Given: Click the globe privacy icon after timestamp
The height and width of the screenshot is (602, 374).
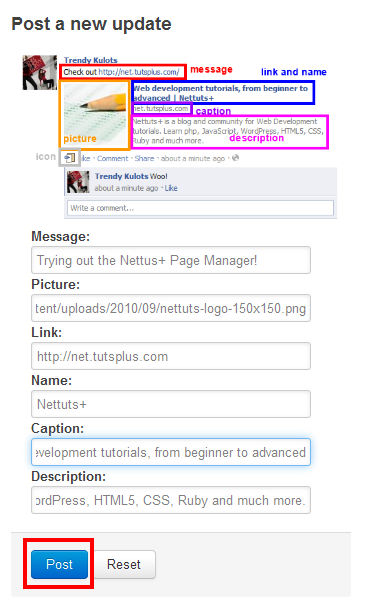Looking at the screenshot, I should 235,158.
